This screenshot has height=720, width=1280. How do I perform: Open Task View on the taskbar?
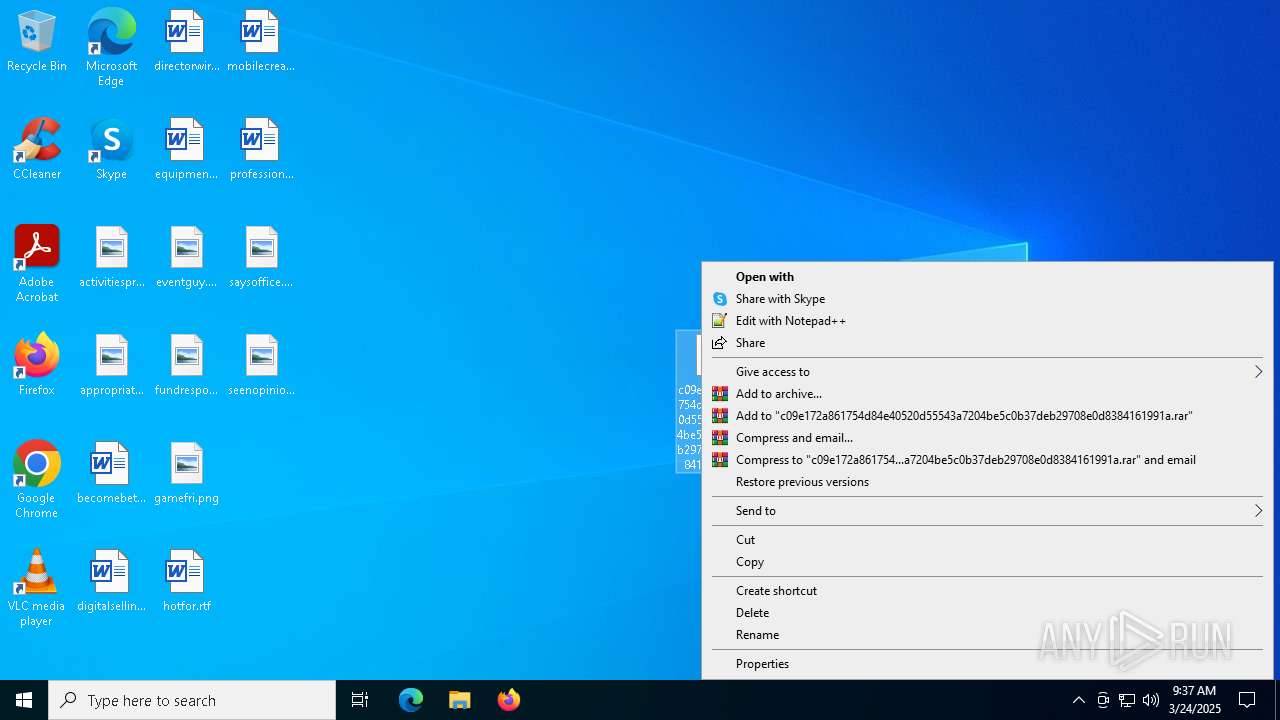pos(360,700)
